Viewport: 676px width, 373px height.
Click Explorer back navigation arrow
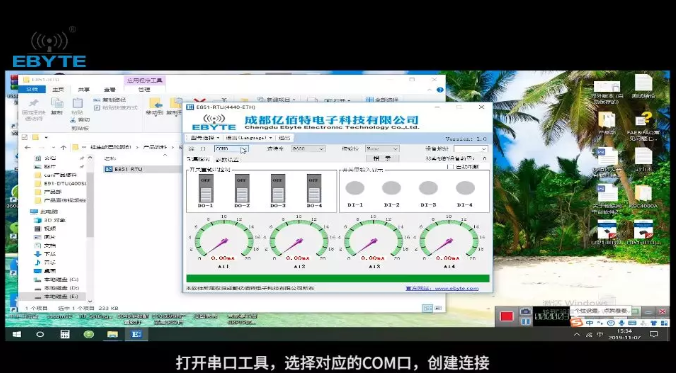coord(28,147)
